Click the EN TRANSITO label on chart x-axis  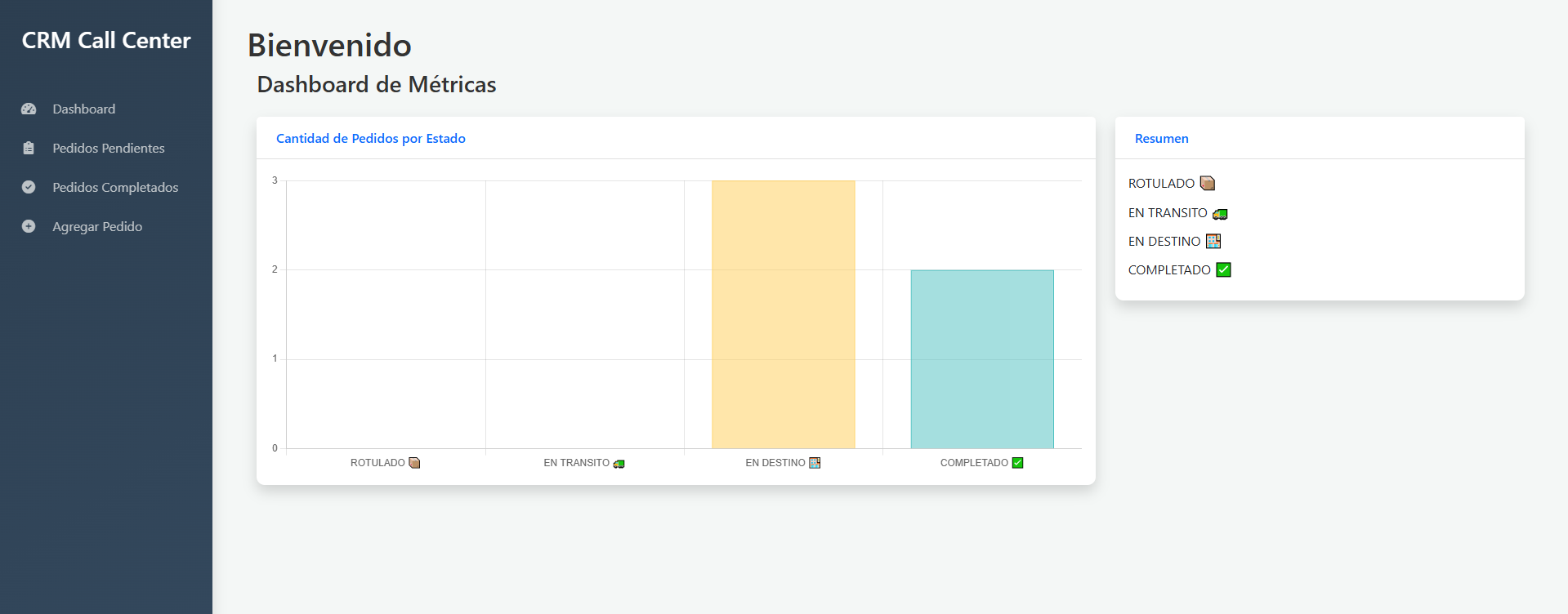click(x=576, y=463)
